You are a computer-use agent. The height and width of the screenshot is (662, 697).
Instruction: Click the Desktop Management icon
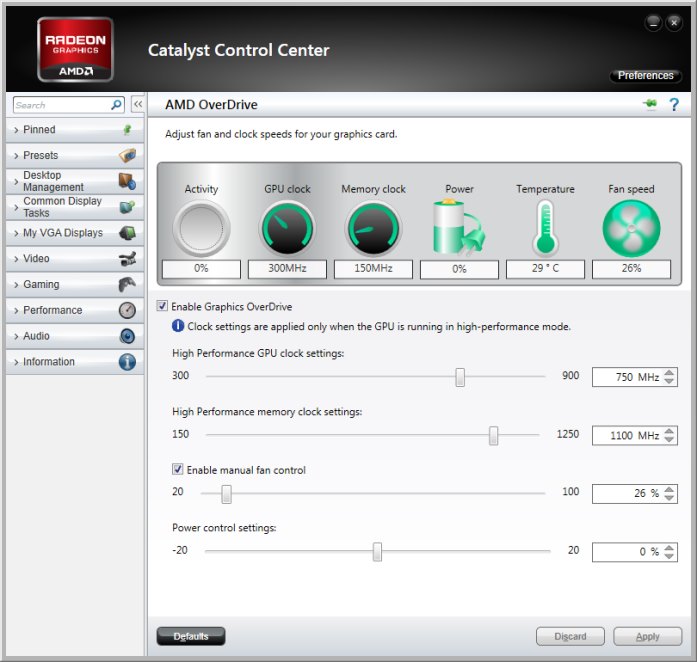pos(128,181)
